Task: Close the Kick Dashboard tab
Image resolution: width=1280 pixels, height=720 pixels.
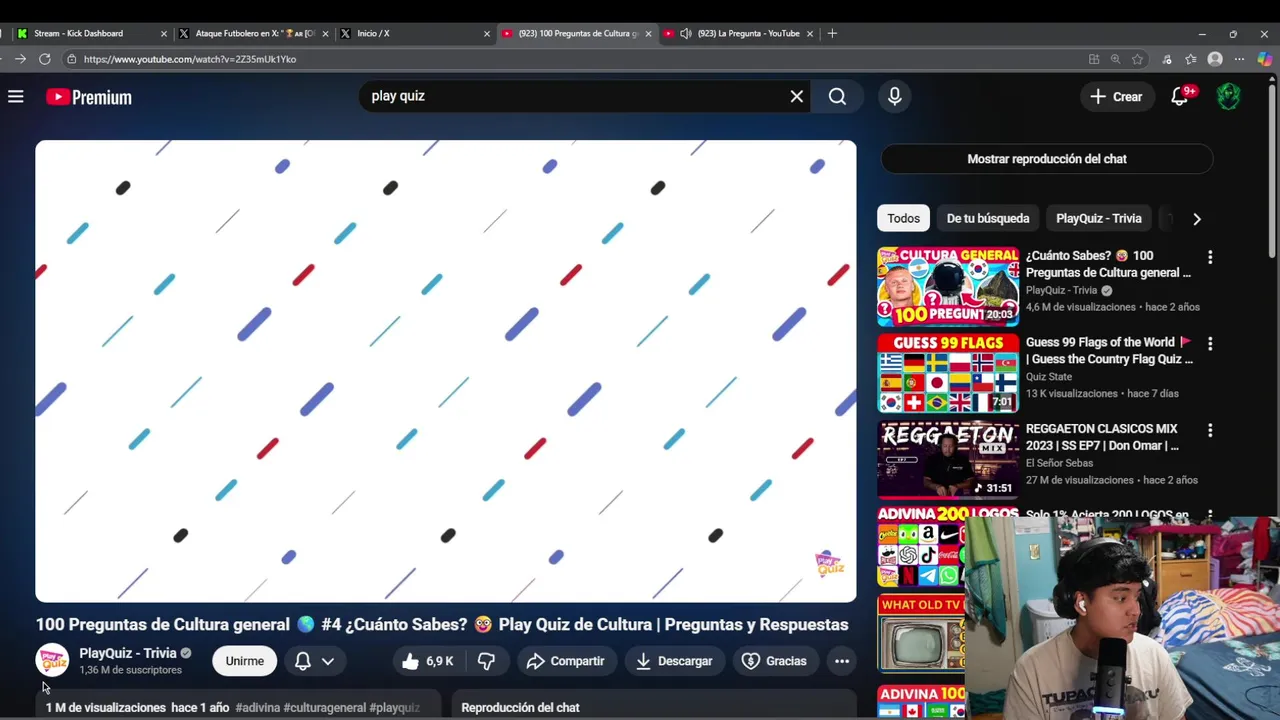Action: pos(164,33)
